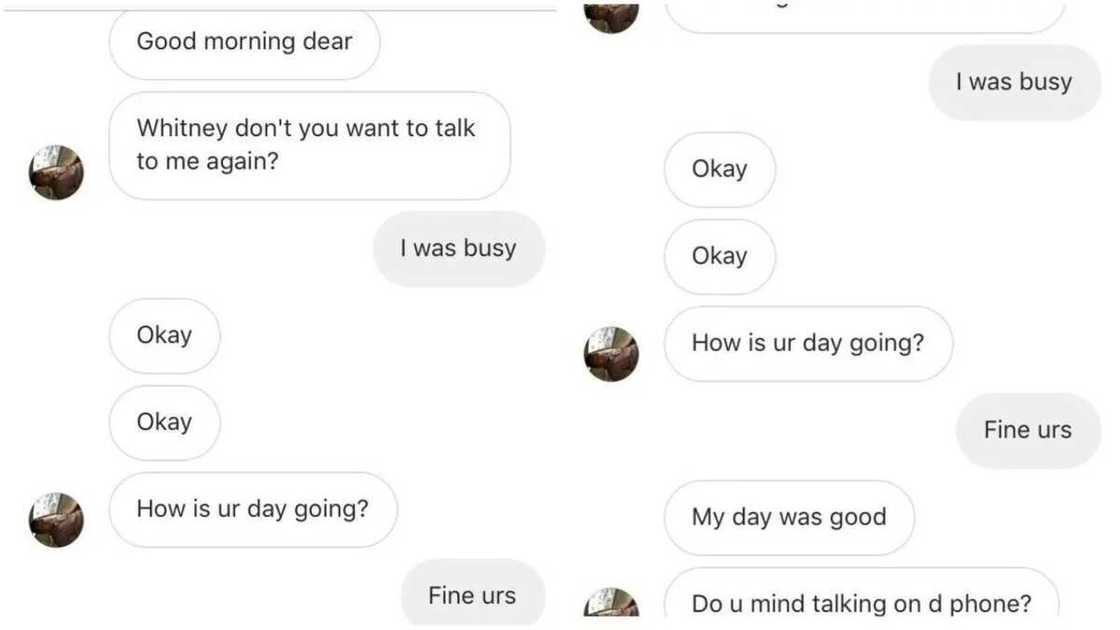Viewport: 1120px width, 630px height.
Task: Click the second 'Okay' bubble on the left
Action: tap(164, 422)
